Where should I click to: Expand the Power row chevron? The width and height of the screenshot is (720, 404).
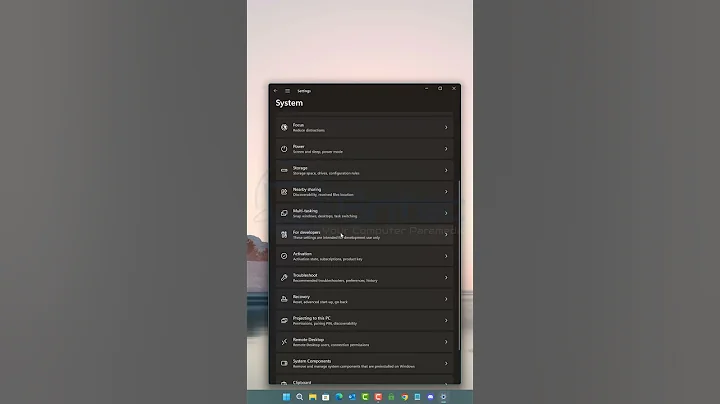point(446,149)
